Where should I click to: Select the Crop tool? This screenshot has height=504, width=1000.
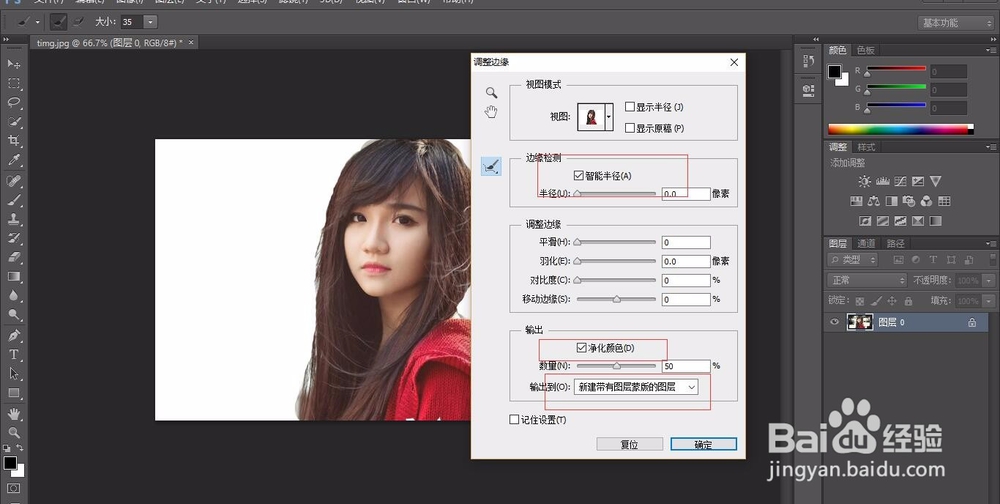point(13,141)
